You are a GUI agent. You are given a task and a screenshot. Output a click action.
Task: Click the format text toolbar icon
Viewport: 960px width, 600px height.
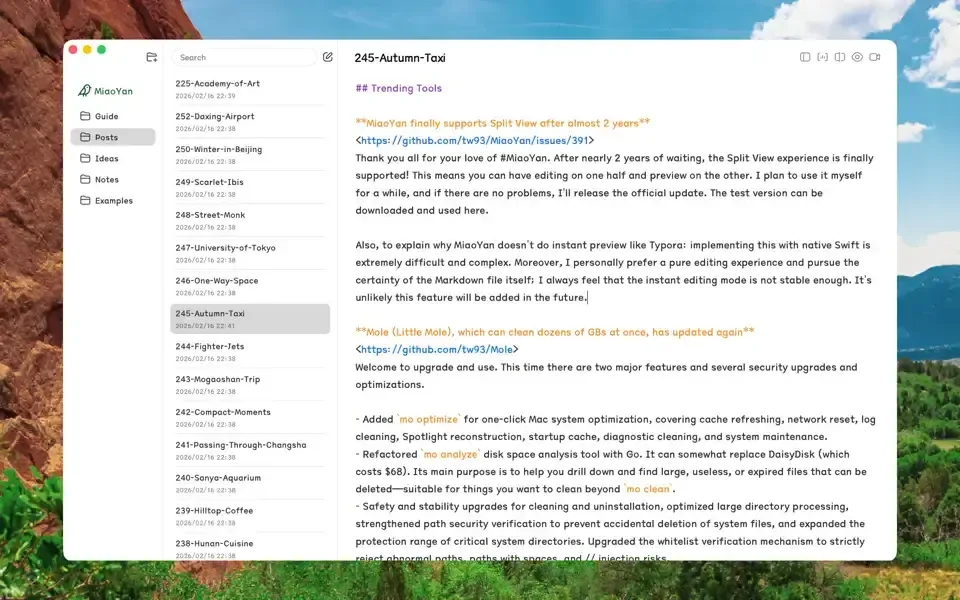pyautogui.click(x=822, y=57)
